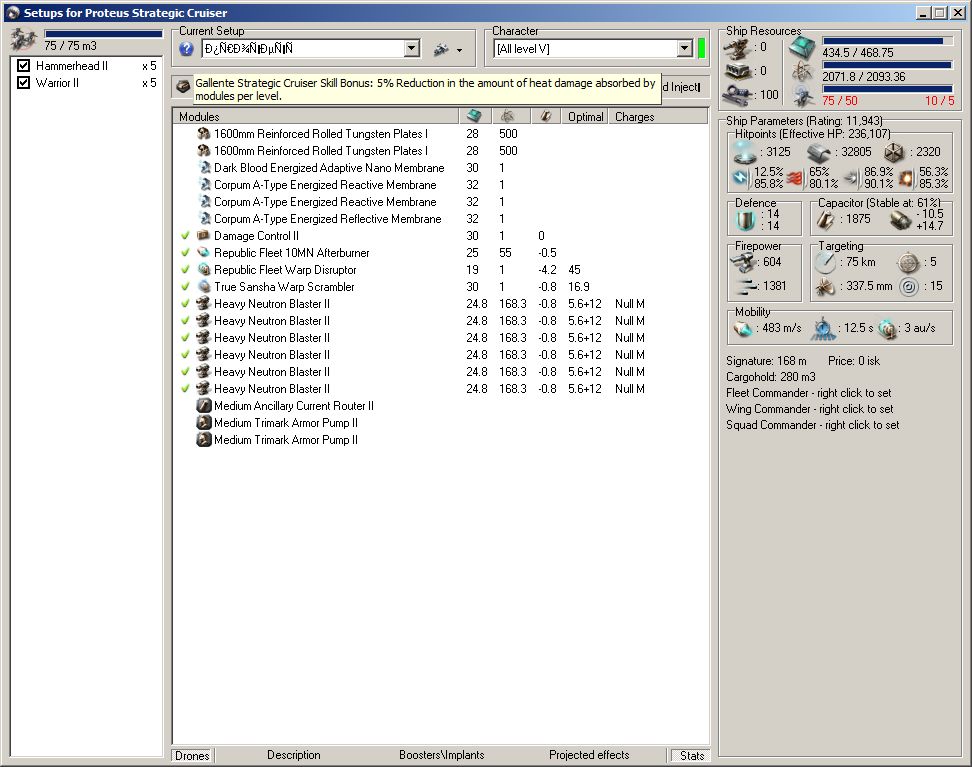Click the Stats tab
This screenshot has height=767, width=972.
(692, 755)
